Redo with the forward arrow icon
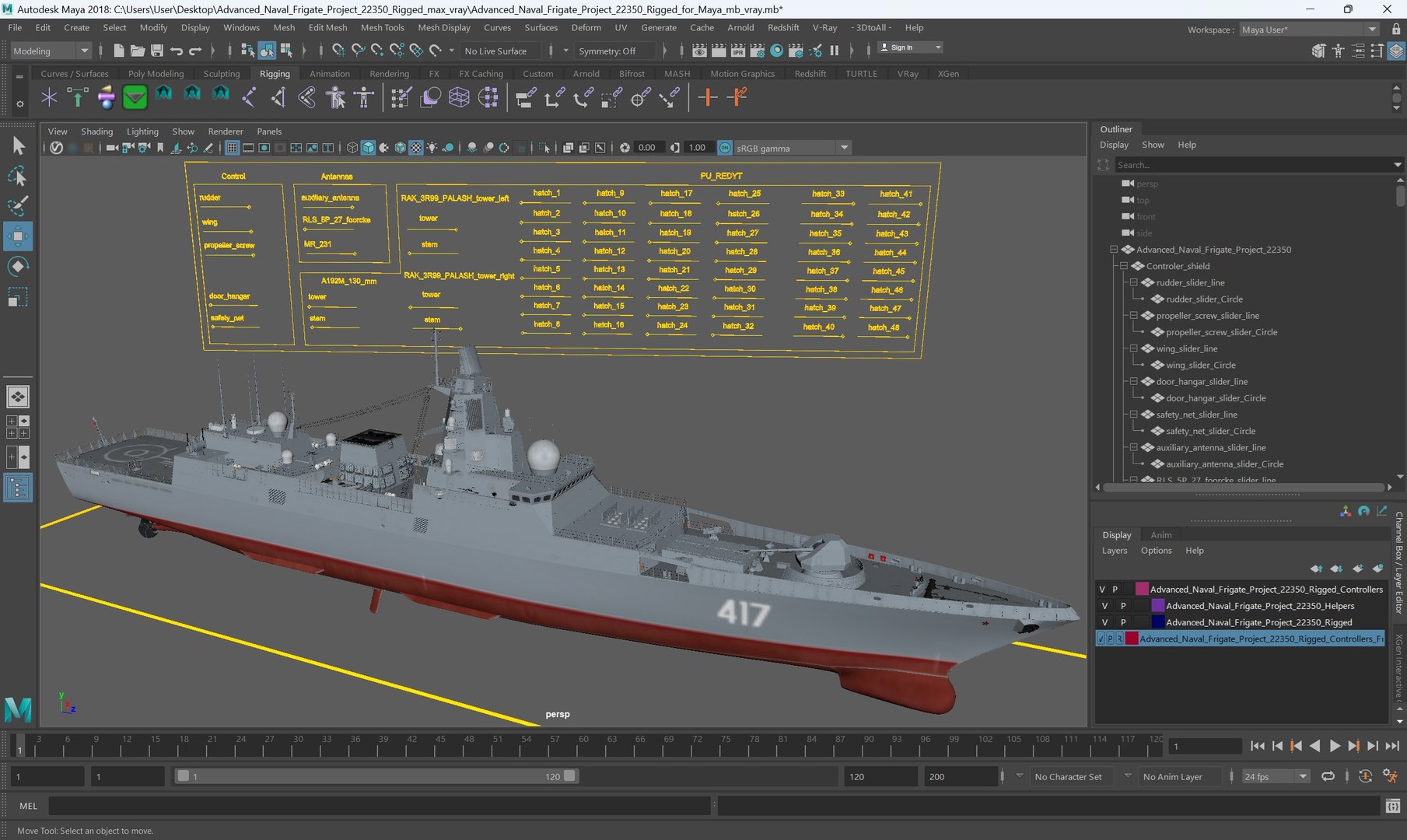Screen dimensions: 1407x840 [195, 51]
